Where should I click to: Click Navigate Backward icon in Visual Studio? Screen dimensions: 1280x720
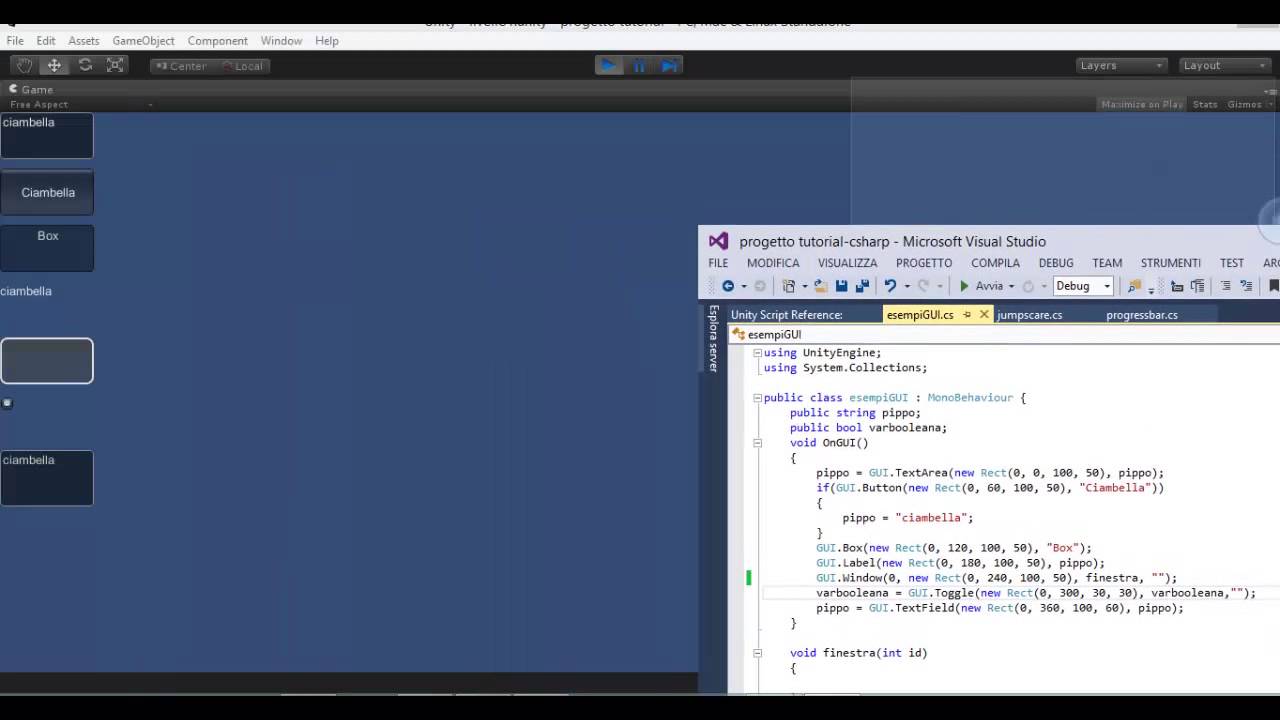[728, 286]
